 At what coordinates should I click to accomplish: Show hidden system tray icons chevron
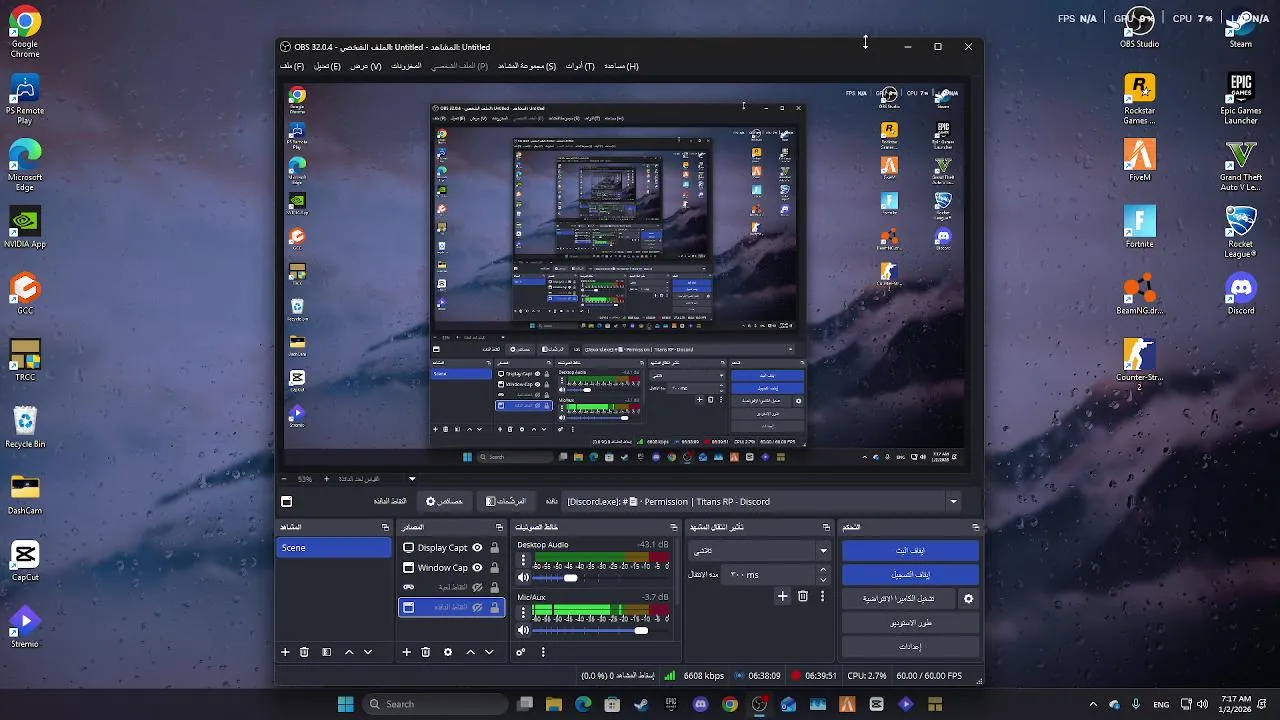pos(1092,704)
